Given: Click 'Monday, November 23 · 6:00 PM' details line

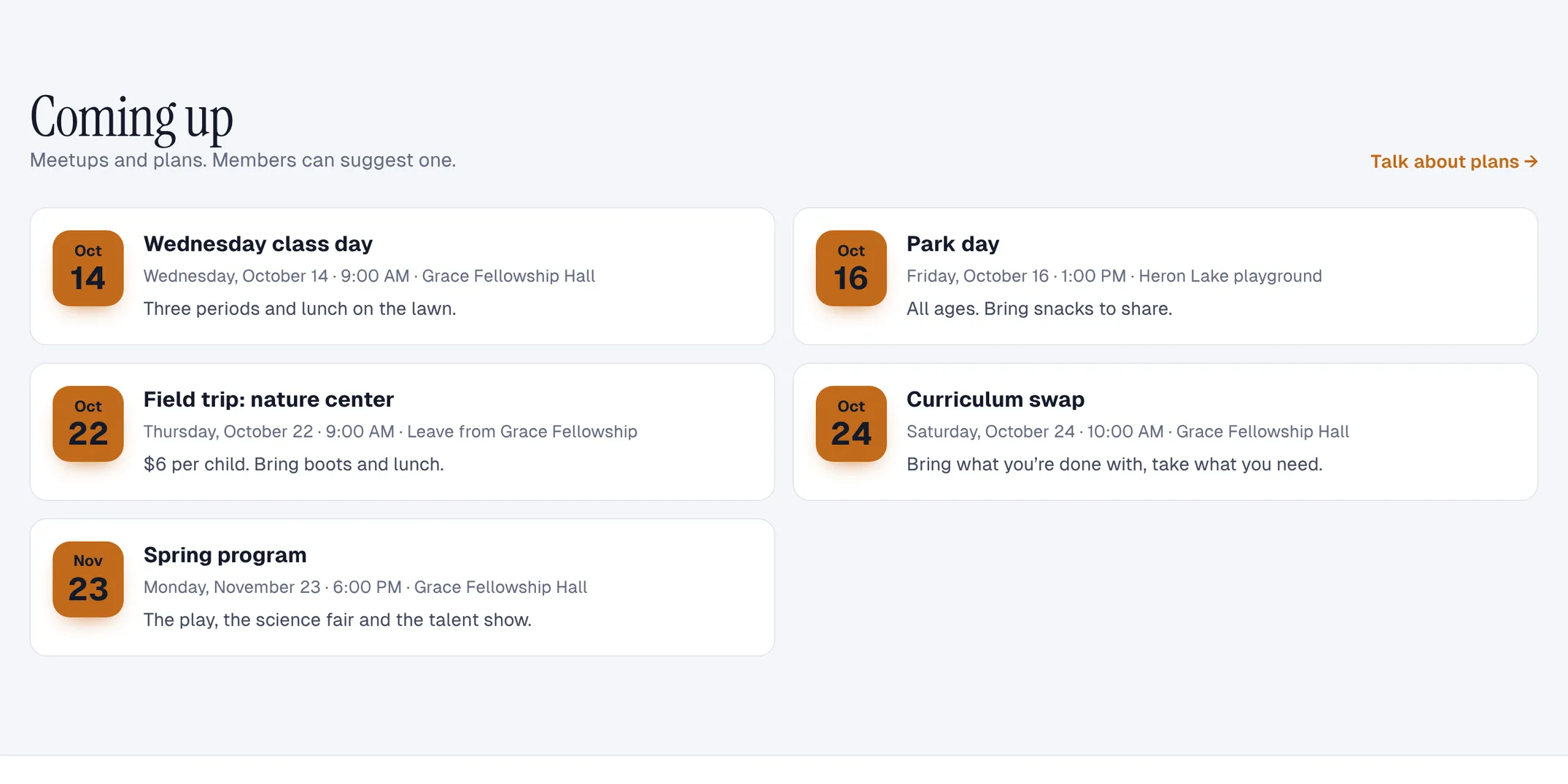Looking at the screenshot, I should pos(365,587).
